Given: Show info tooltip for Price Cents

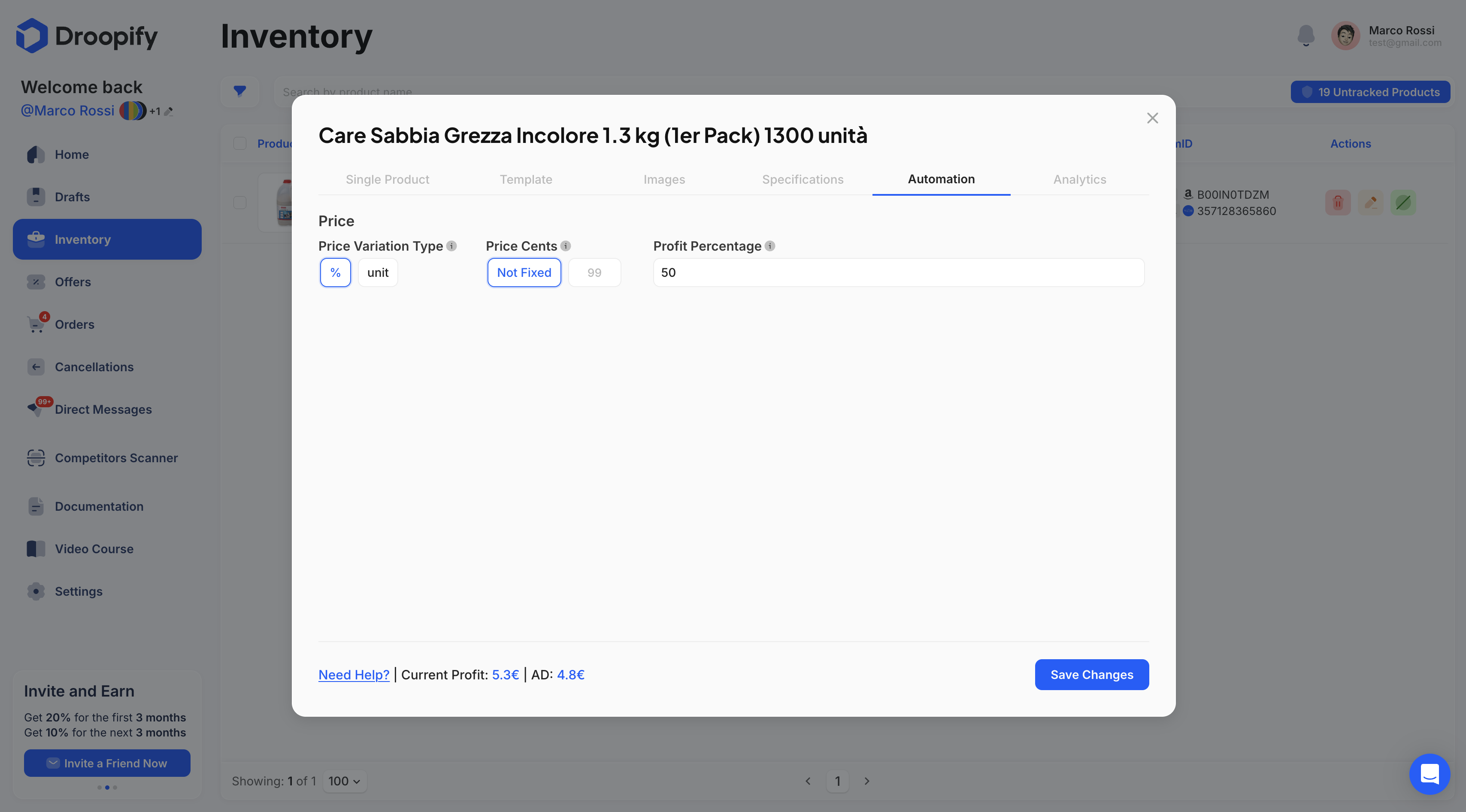Looking at the screenshot, I should tap(566, 246).
